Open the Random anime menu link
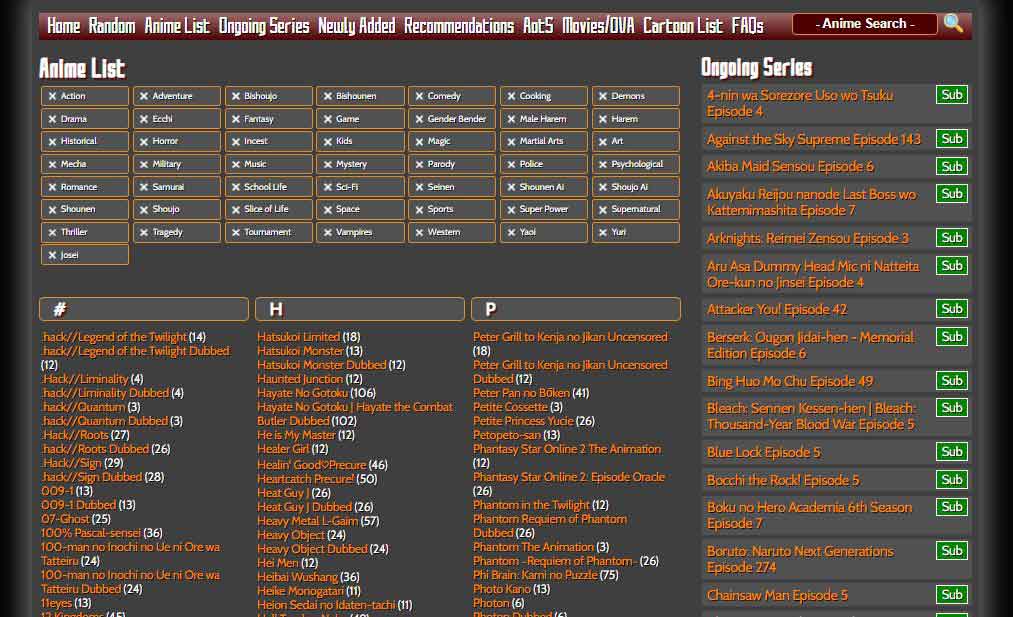The image size is (1013, 617). [112, 26]
